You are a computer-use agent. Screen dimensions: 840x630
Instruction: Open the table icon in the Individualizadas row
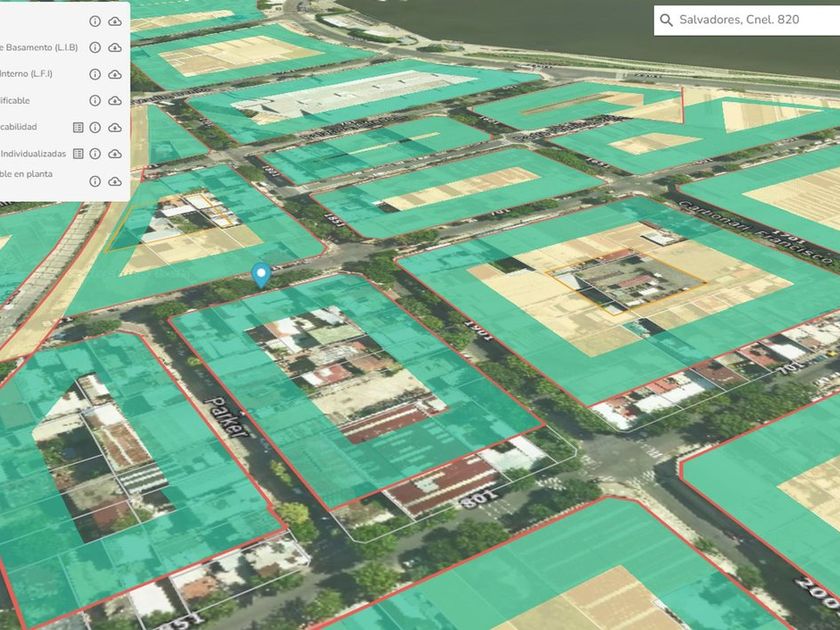[x=78, y=154]
